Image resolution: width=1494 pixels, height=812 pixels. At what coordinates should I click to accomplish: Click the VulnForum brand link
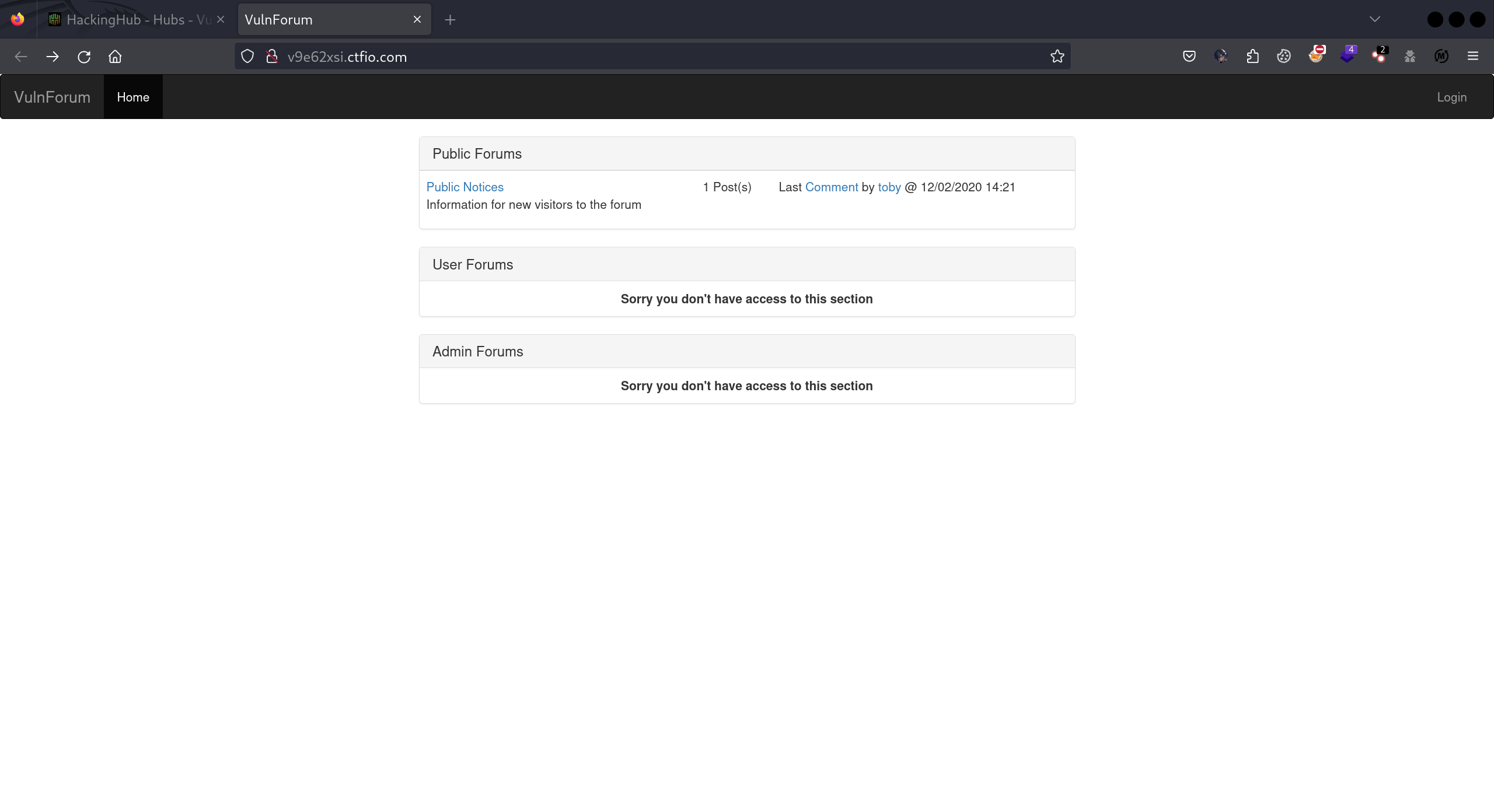52,97
